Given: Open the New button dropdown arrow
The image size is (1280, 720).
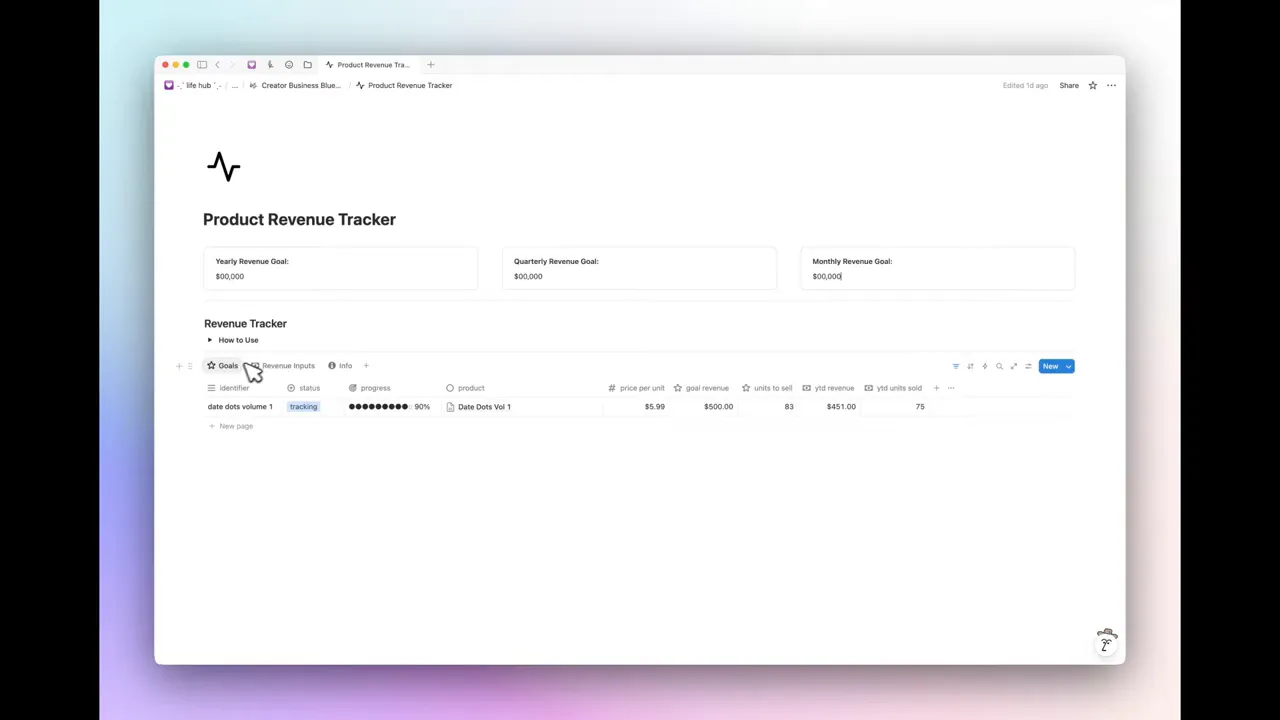Looking at the screenshot, I should (x=1067, y=366).
